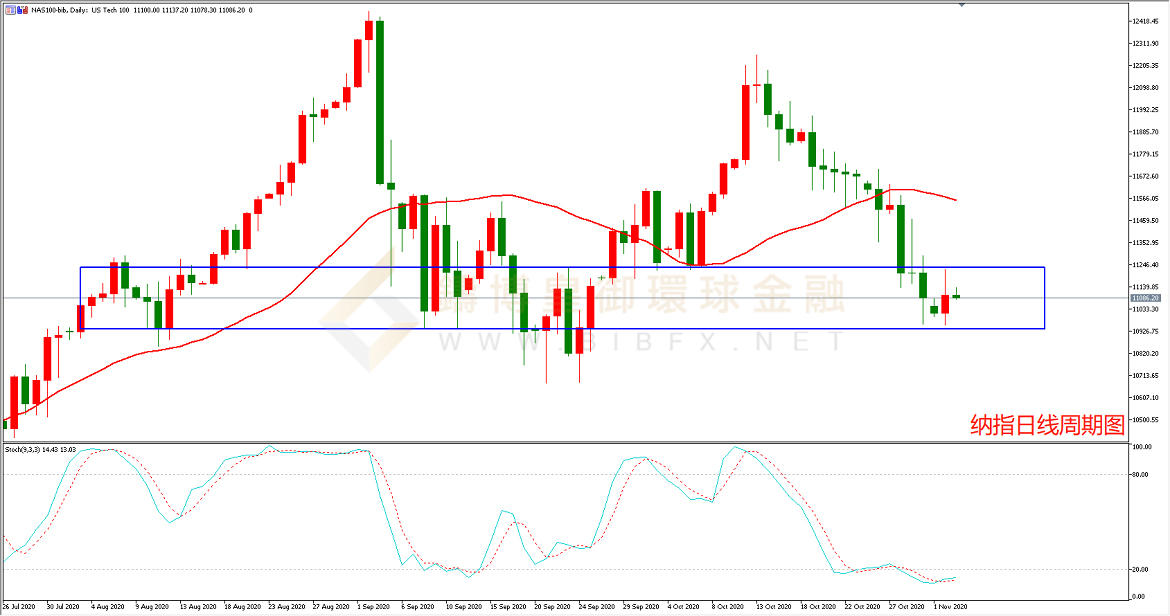Select the last candle at the chart's right end
The height and width of the screenshot is (616, 1170).
point(956,296)
